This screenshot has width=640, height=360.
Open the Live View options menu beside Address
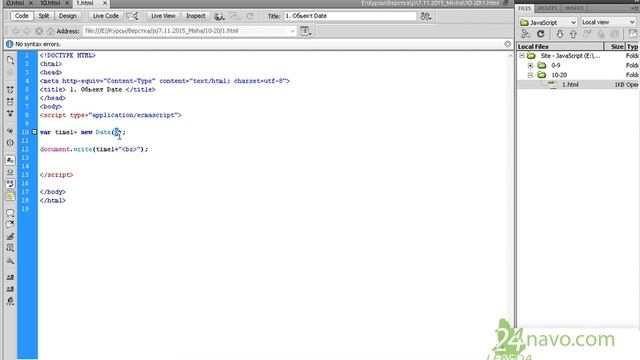pos(305,31)
